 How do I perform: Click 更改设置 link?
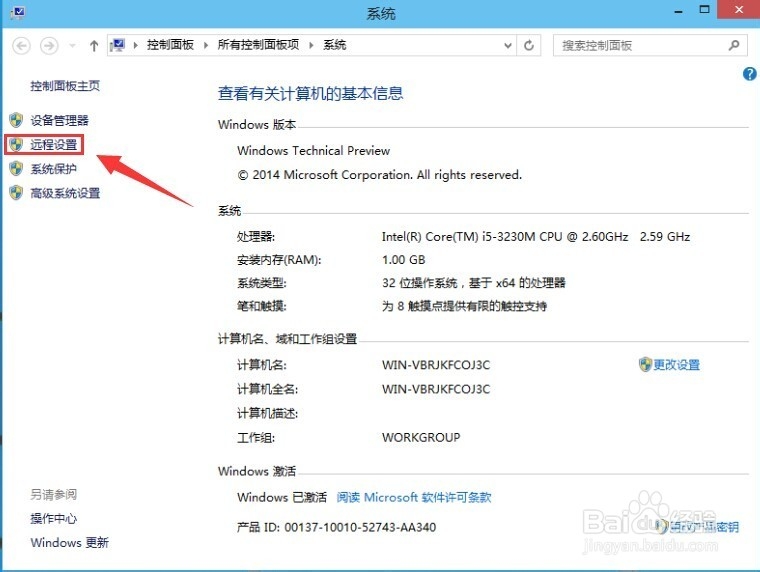677,365
